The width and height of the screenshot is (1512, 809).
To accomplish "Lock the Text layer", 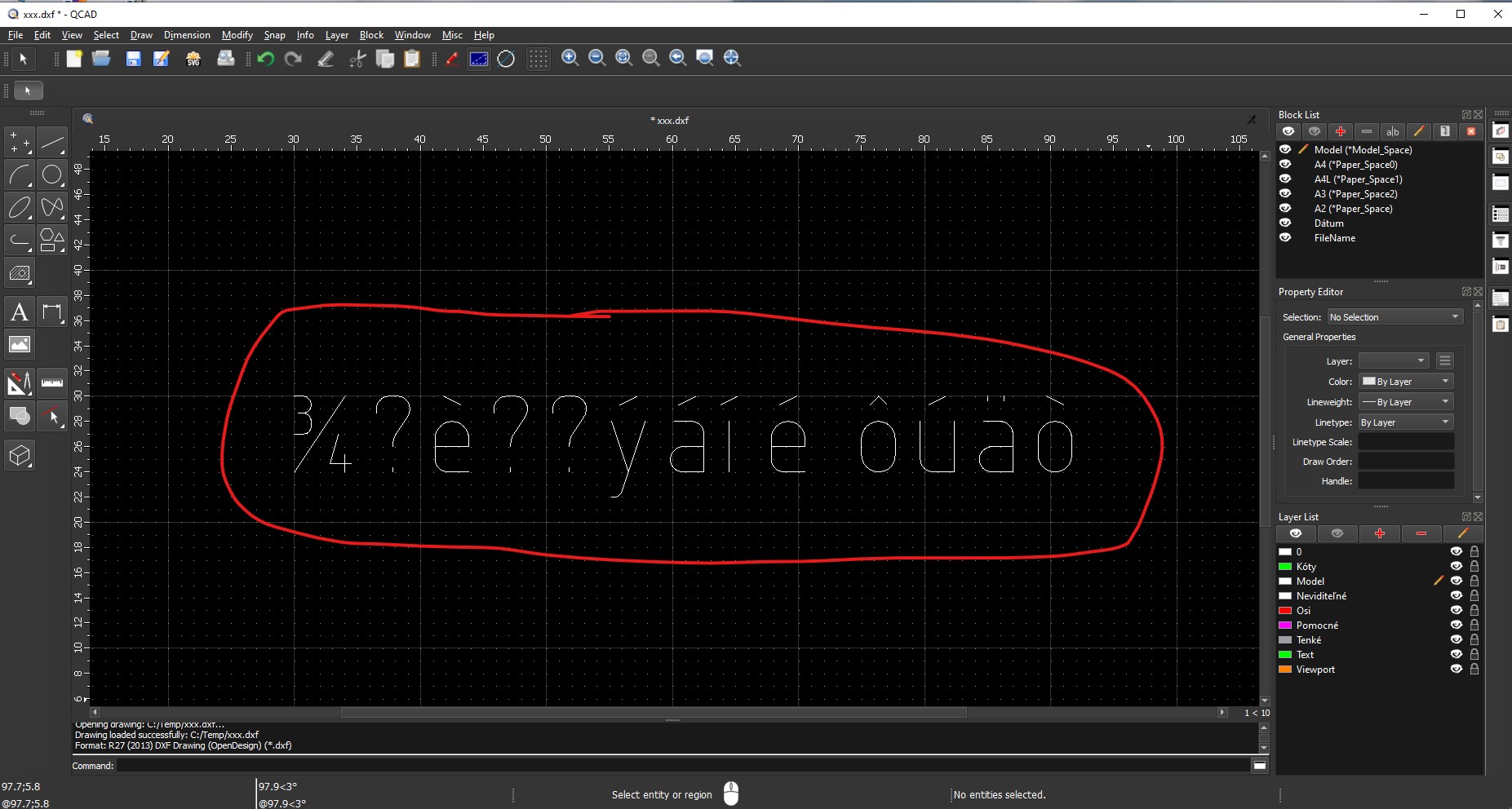I will (1474, 654).
